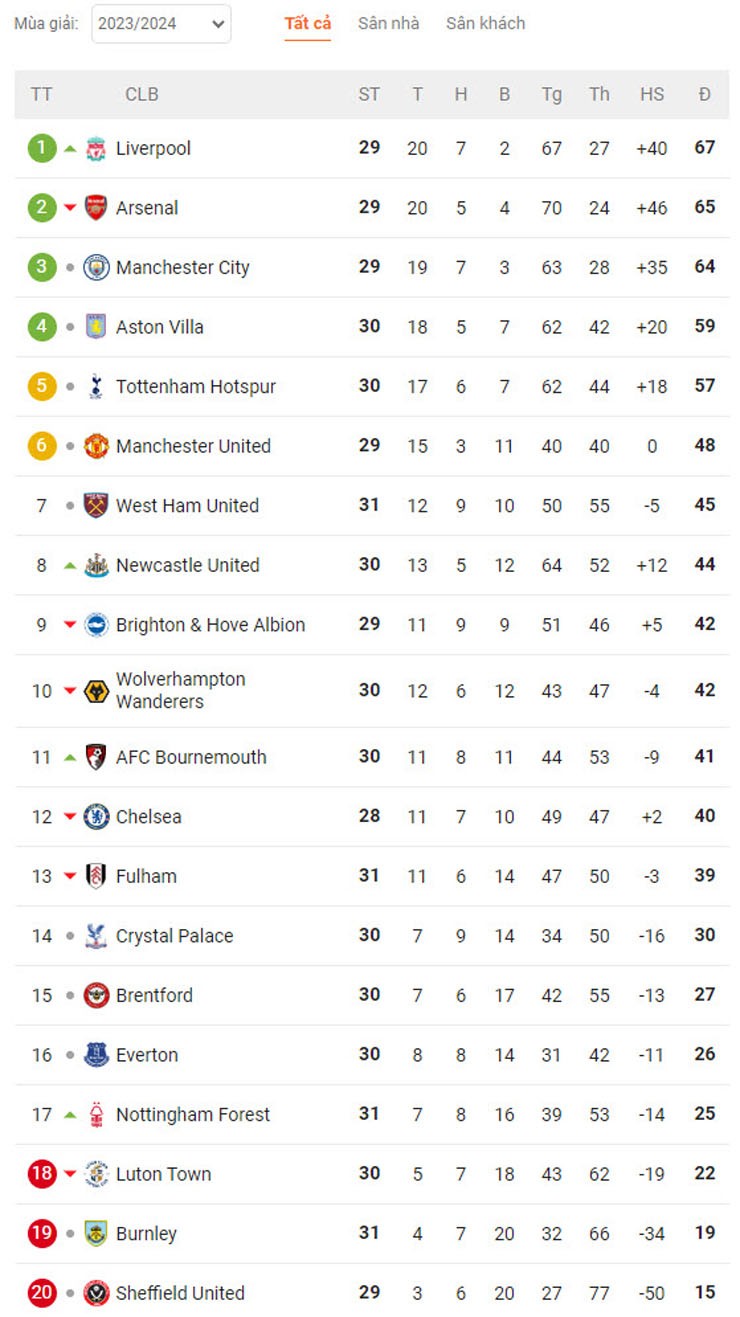
Task: Click the Sheffield United crest icon
Action: coord(96,1293)
